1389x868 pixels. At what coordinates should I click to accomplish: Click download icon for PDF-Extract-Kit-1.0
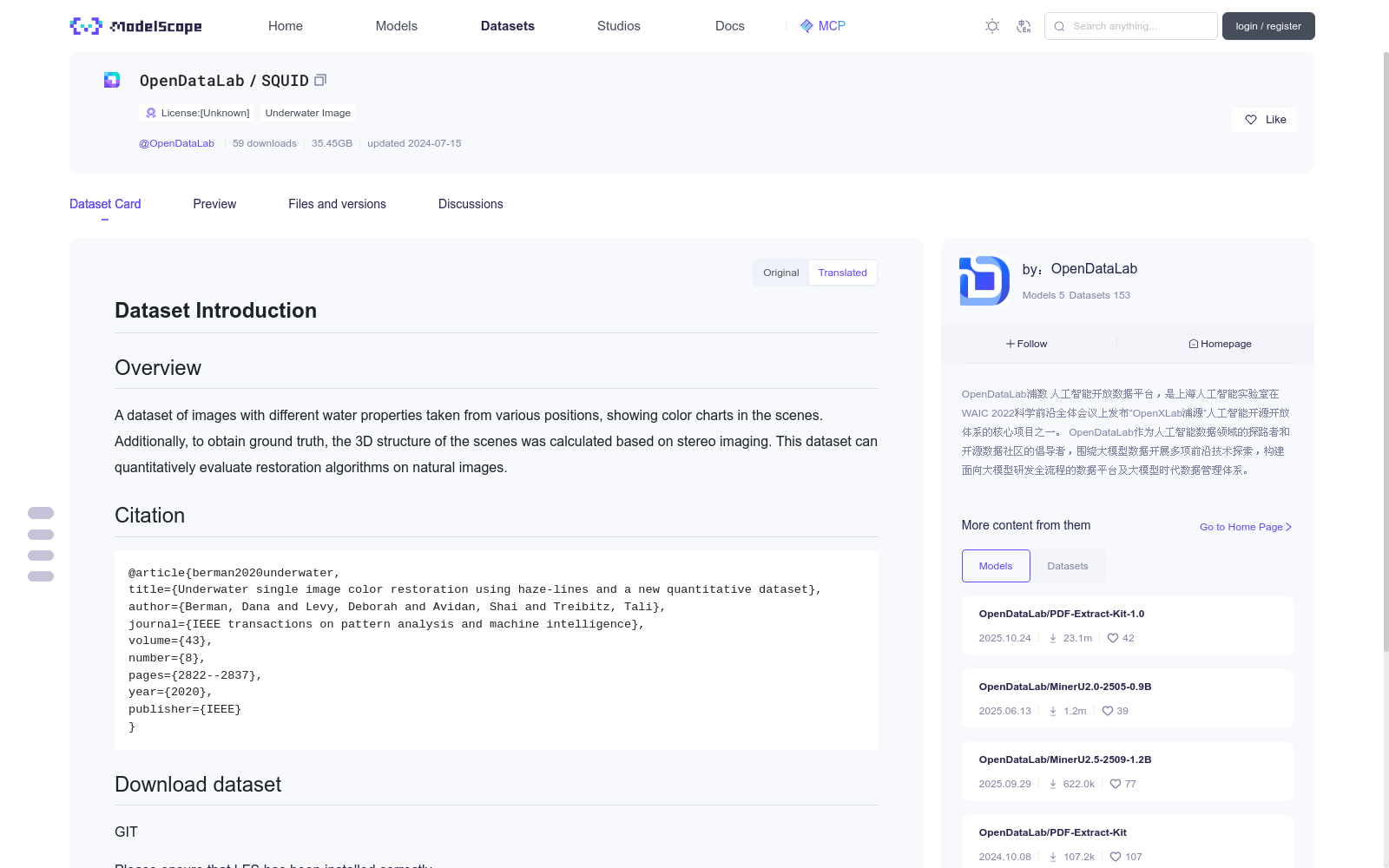point(1053,638)
